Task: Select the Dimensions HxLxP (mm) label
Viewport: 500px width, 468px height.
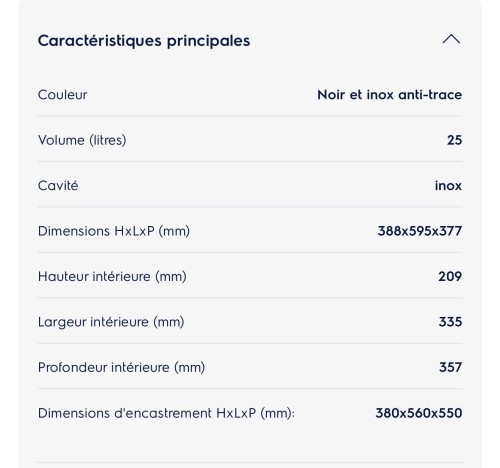Action: pos(114,231)
